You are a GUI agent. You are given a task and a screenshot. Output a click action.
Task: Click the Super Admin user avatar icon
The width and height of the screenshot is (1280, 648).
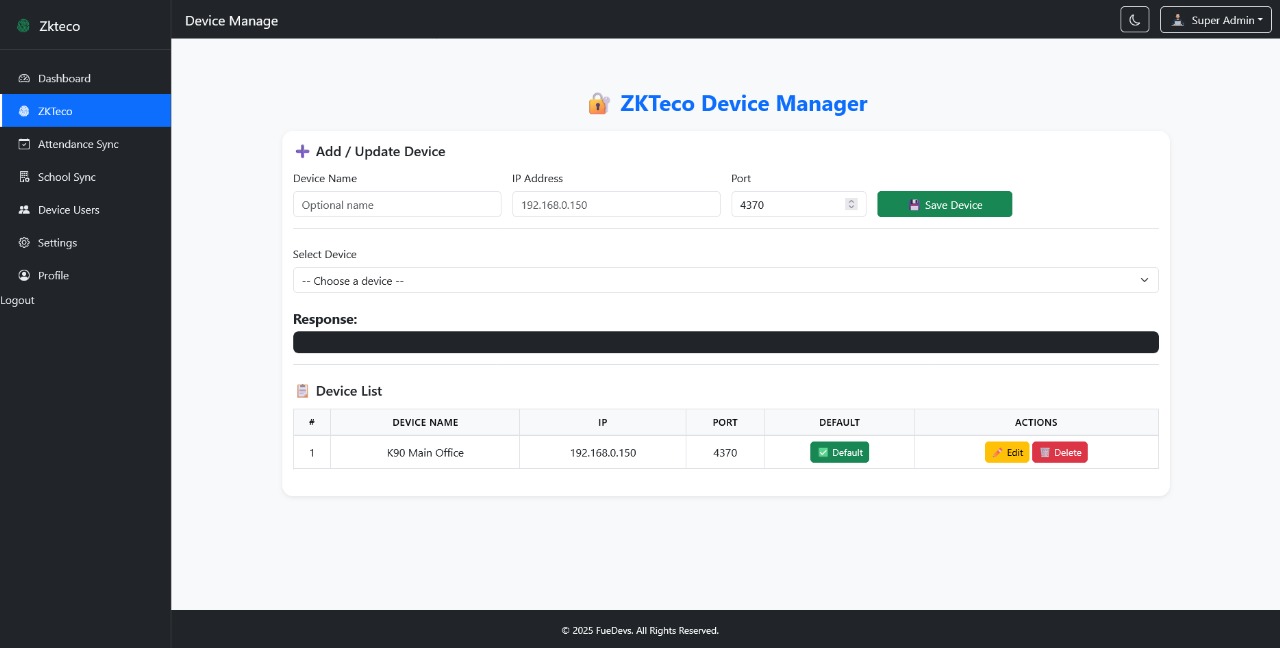(x=1178, y=20)
